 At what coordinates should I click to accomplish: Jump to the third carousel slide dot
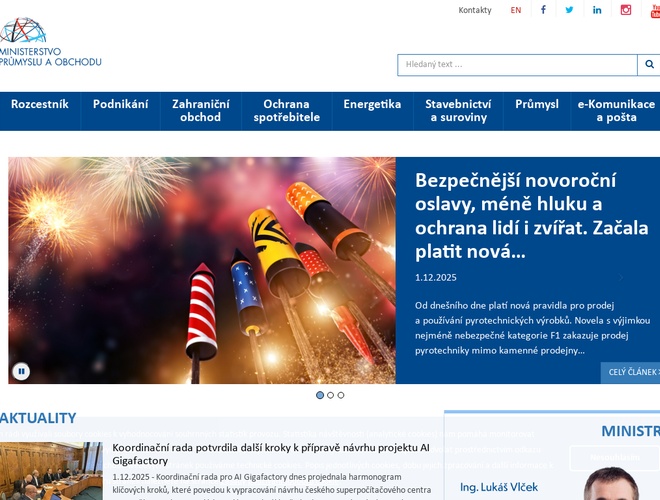pos(341,395)
